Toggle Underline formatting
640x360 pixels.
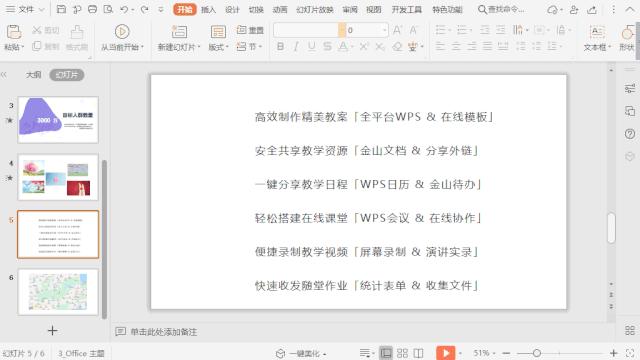click(x=312, y=47)
